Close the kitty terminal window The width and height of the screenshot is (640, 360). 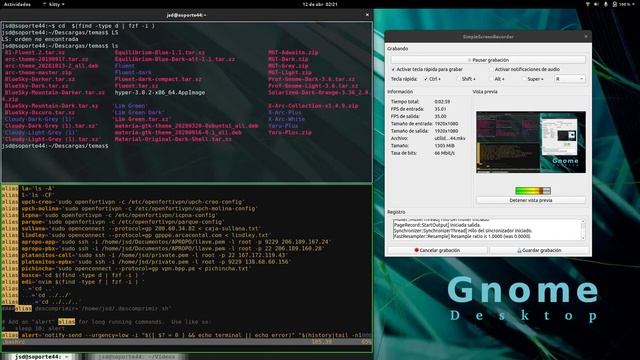point(367,15)
